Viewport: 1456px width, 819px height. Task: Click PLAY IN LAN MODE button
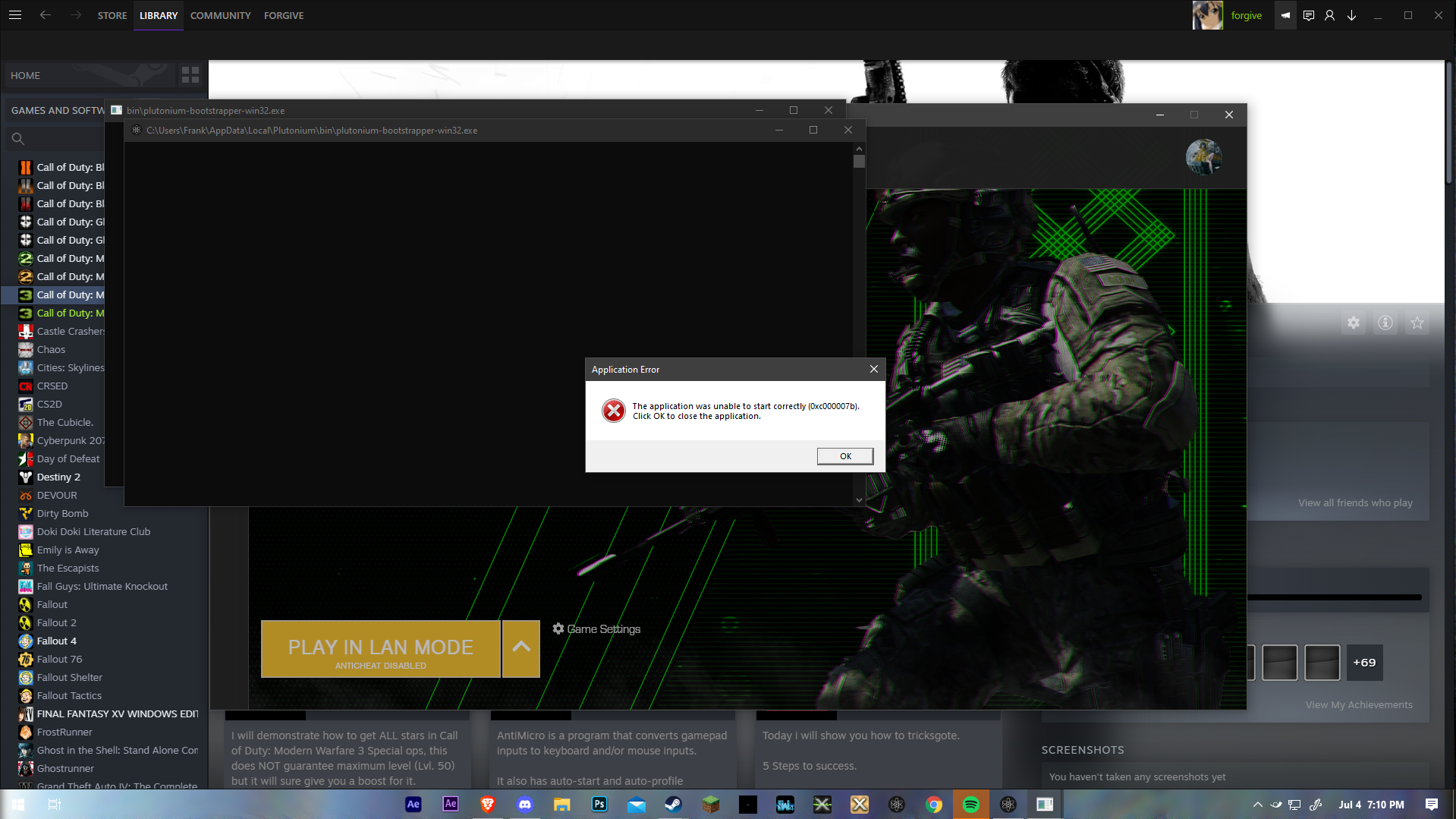[x=381, y=649]
